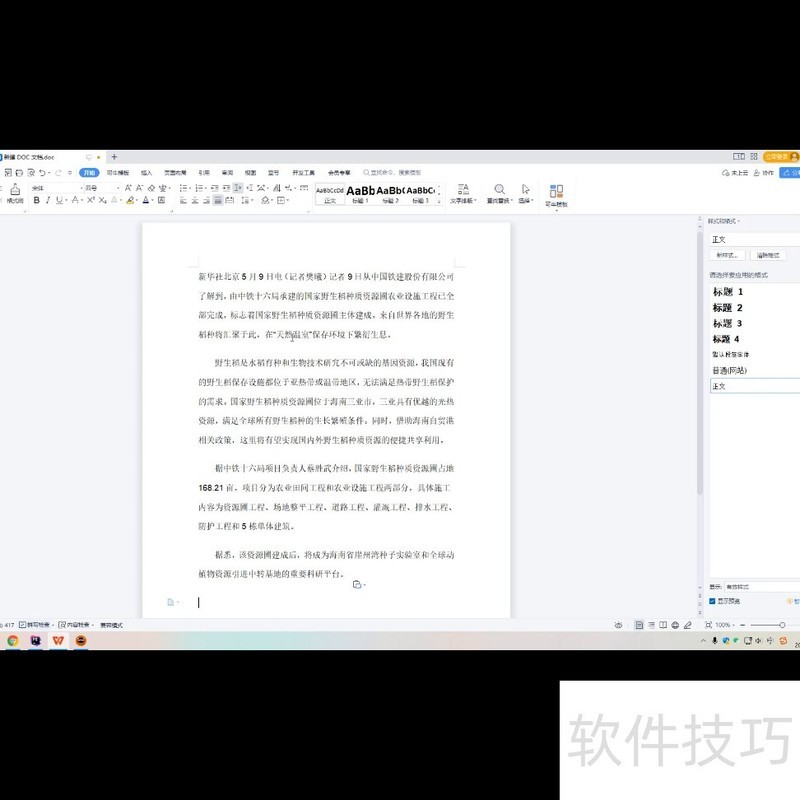This screenshot has width=800, height=800.
Task: Open the 显示 styles filter dropdown
Action: click(762, 587)
